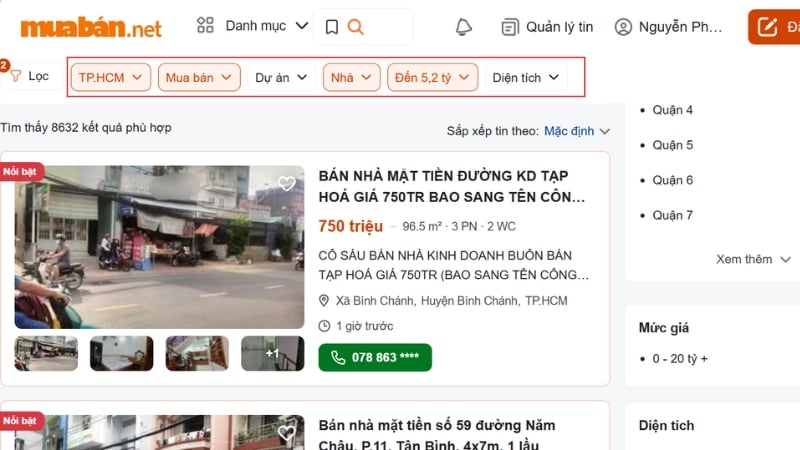Screen dimensions: 800x450
Task: Expand Xem thêm district list
Action: click(753, 259)
